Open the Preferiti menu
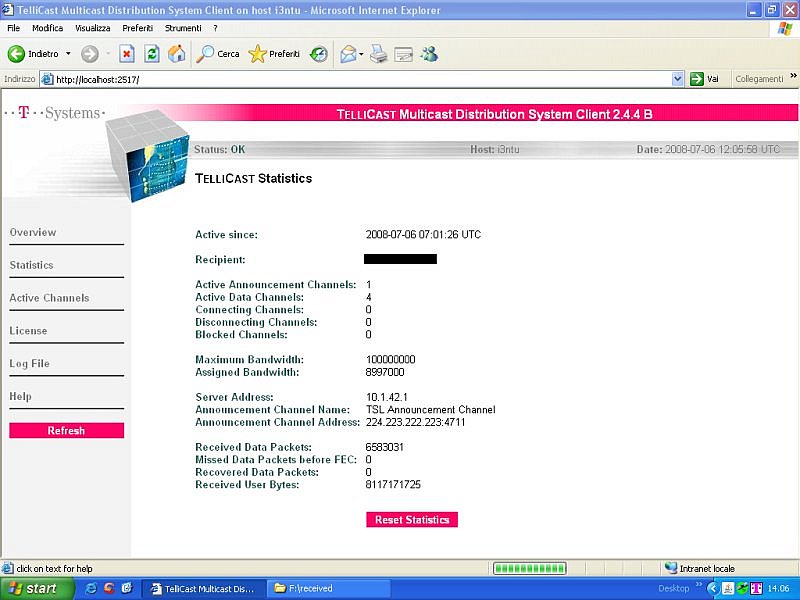The width and height of the screenshot is (800, 600). coord(137,28)
